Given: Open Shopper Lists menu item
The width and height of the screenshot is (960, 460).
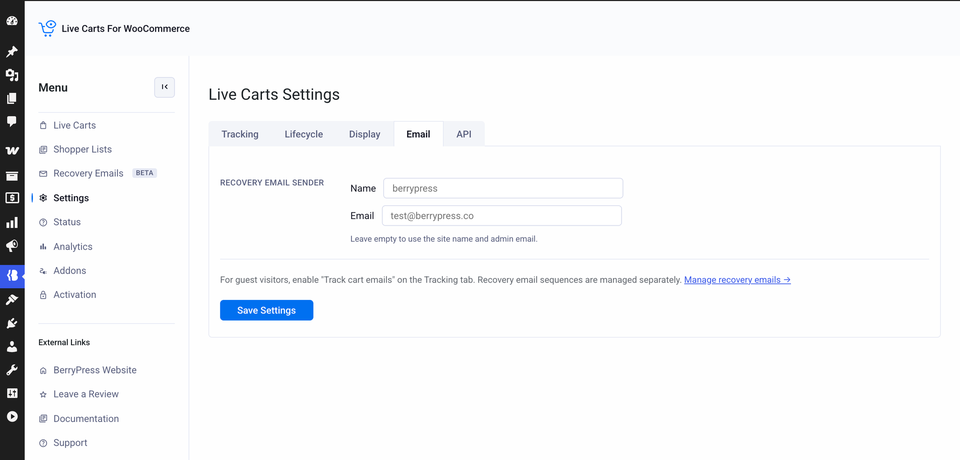Looking at the screenshot, I should coord(82,149).
